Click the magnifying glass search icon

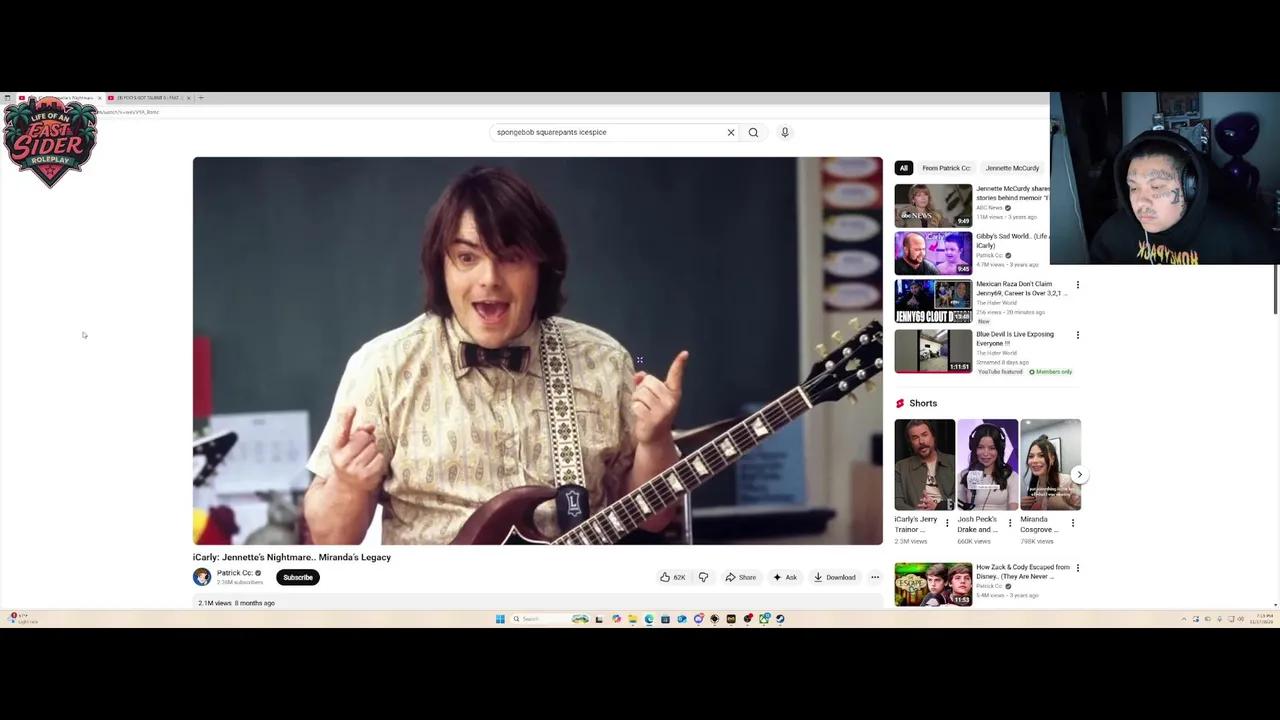coord(754,132)
